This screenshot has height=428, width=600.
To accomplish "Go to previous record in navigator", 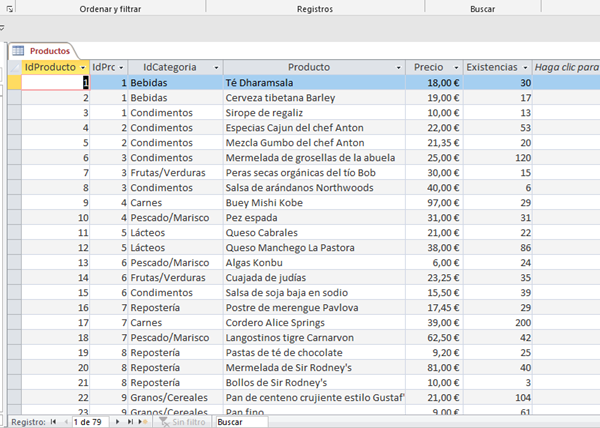I will pyautogui.click(x=65, y=422).
